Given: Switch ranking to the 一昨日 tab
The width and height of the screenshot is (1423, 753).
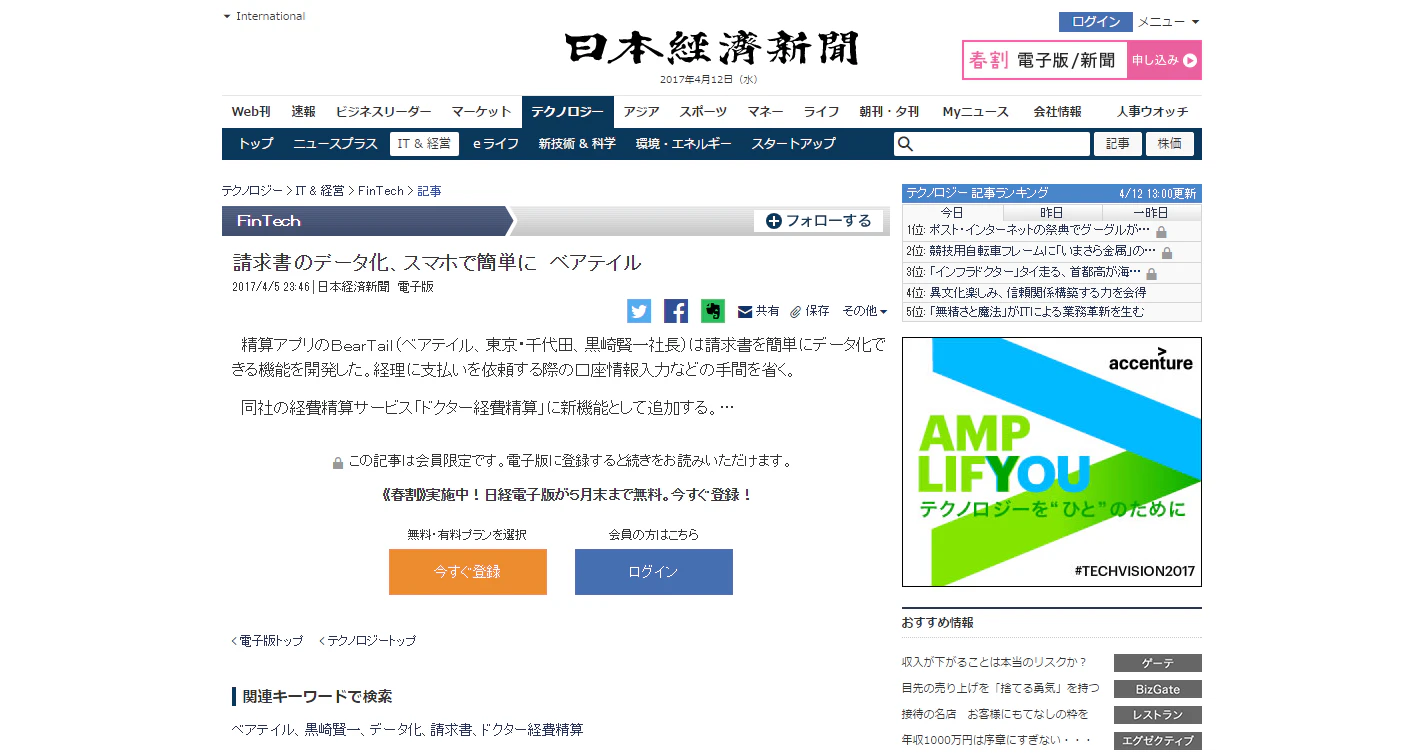Looking at the screenshot, I should [x=1151, y=213].
